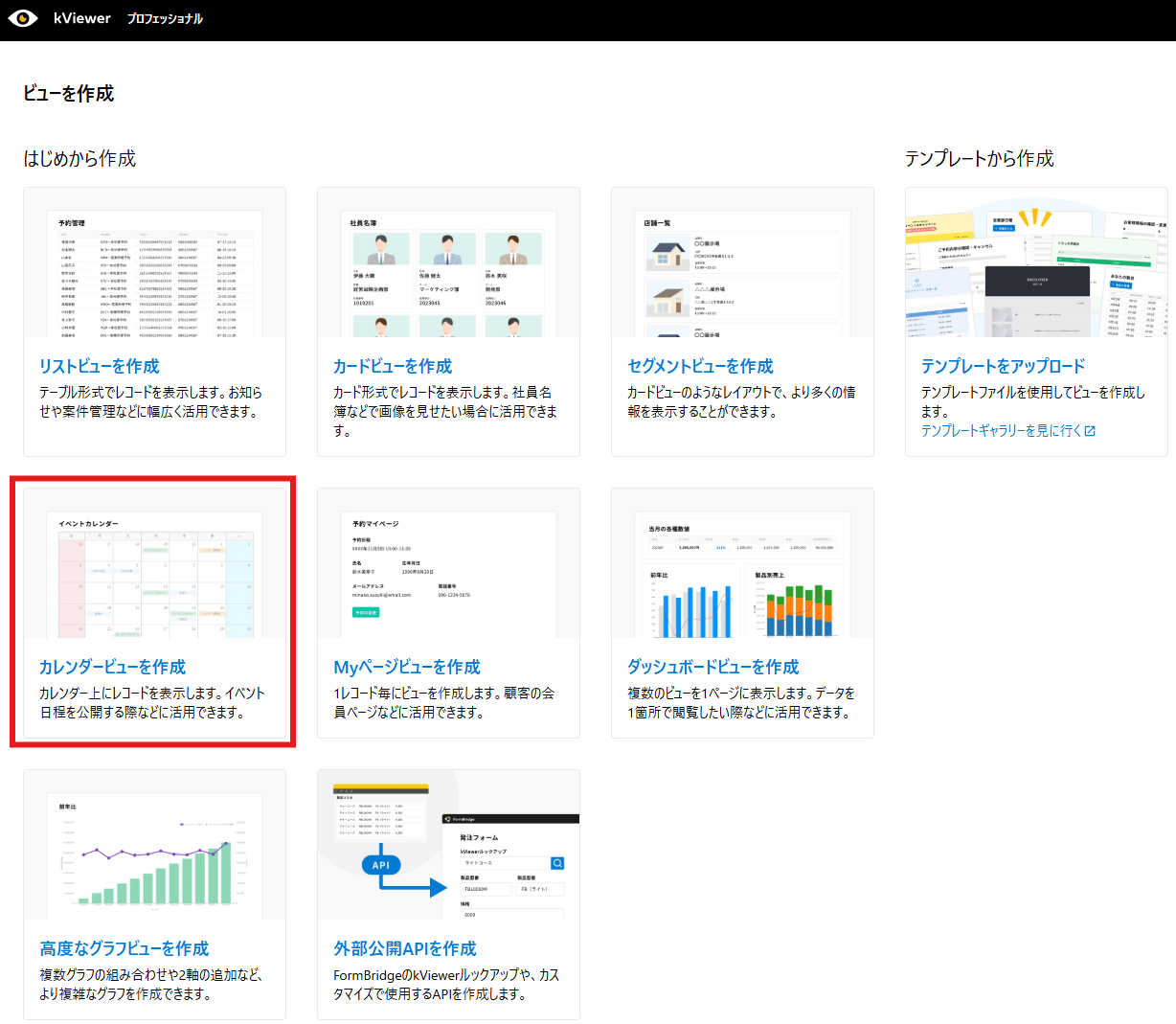This screenshot has width=1176, height=1024.
Task: Click the ダッシュボードビューを作成 link
Action: tap(713, 667)
